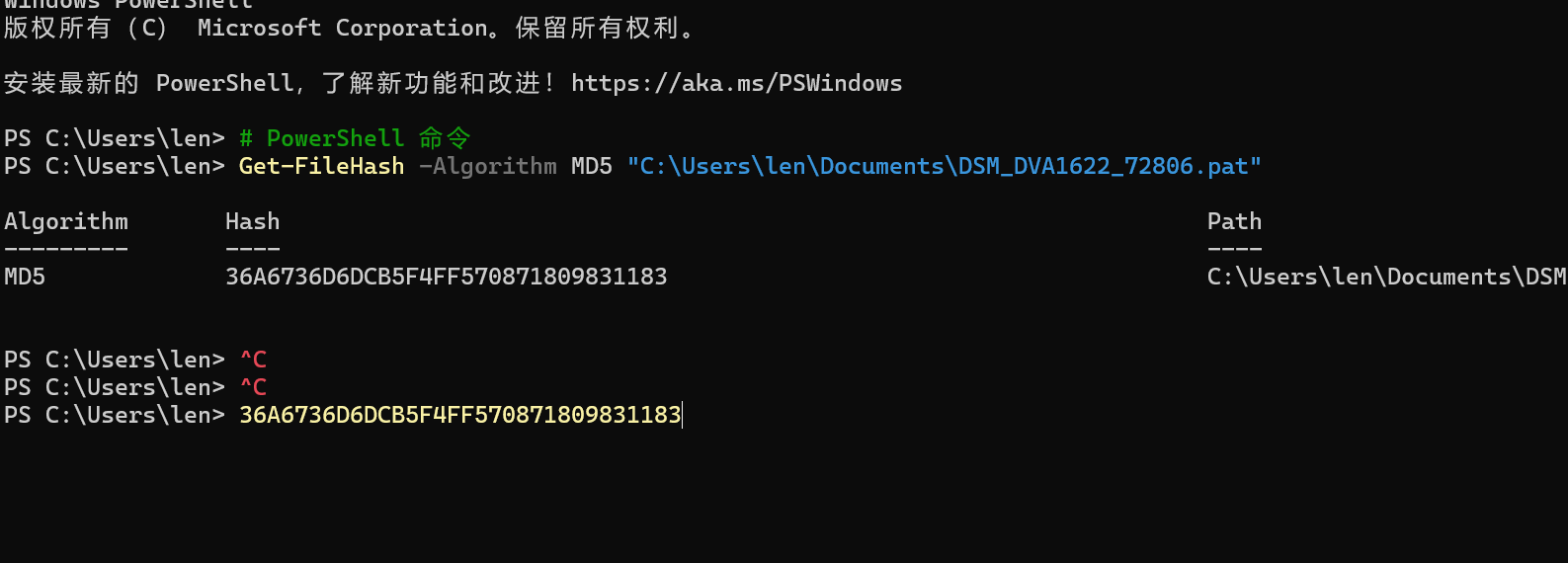Click the Path column header
This screenshot has height=563, width=1568.
click(x=1234, y=221)
